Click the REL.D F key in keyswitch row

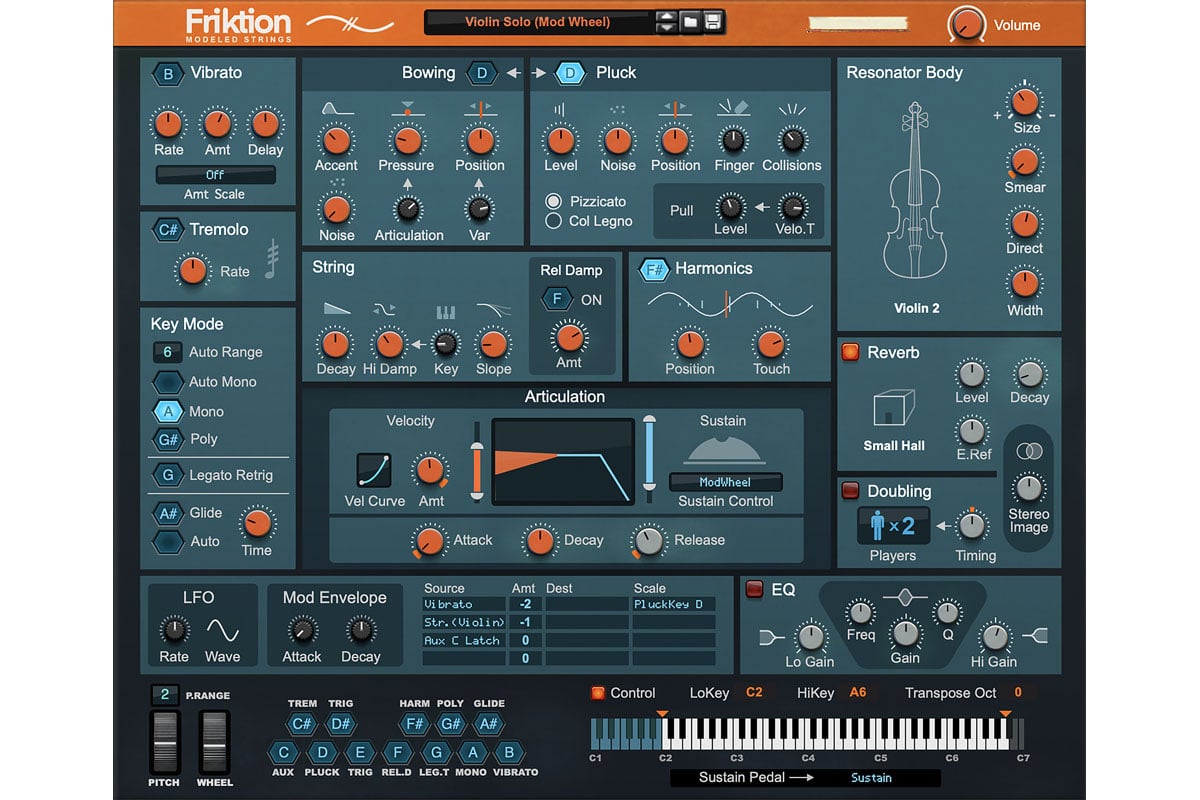[397, 752]
